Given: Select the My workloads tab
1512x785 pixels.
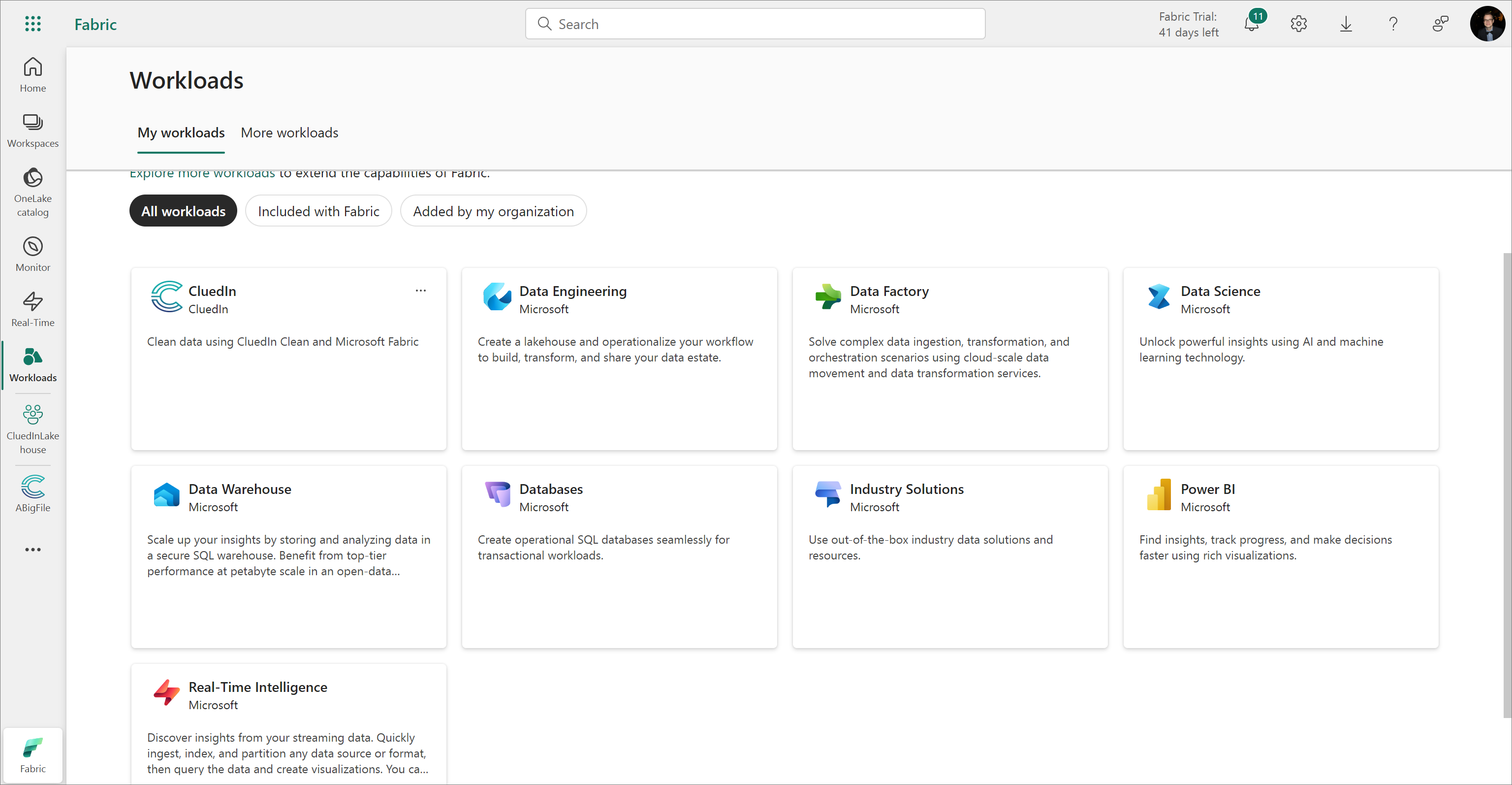Looking at the screenshot, I should click(181, 132).
